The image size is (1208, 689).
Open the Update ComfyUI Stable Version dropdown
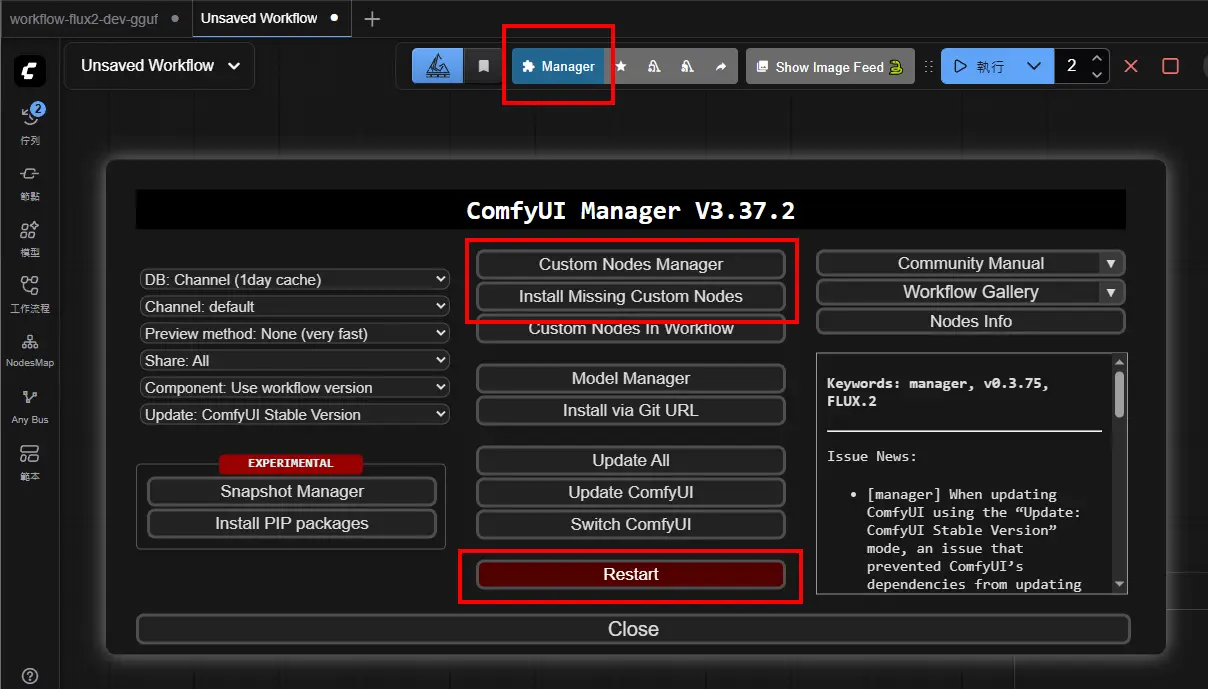click(294, 415)
